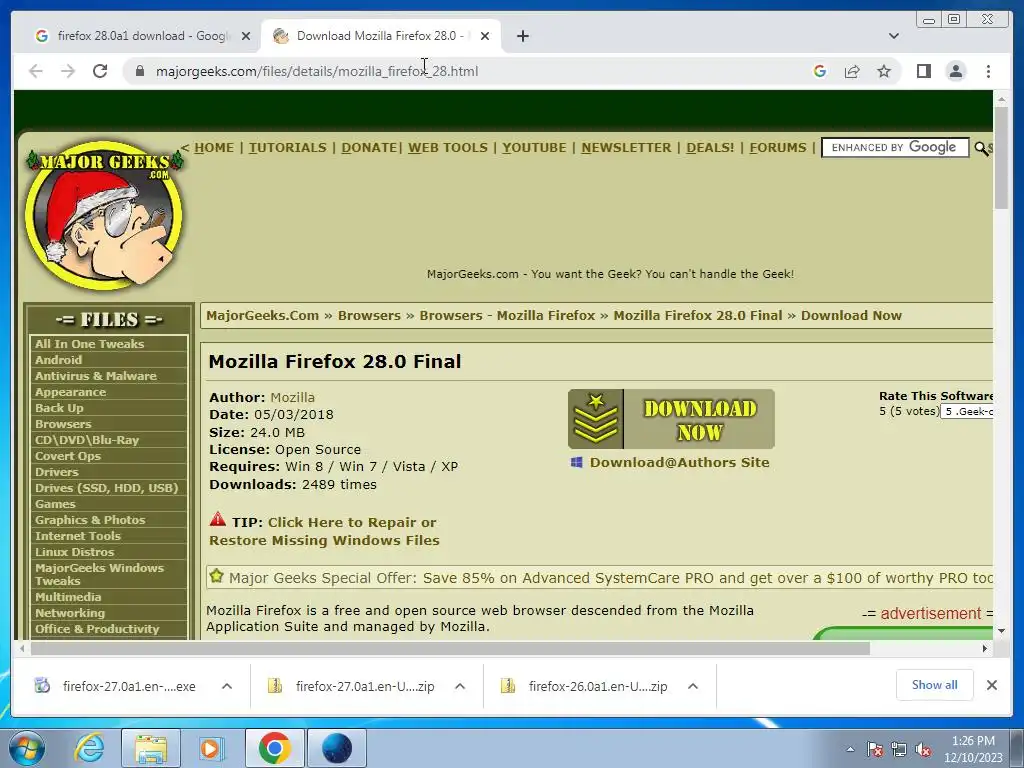Open the tab search dropdown arrow
The image size is (1024, 768).
tap(893, 36)
